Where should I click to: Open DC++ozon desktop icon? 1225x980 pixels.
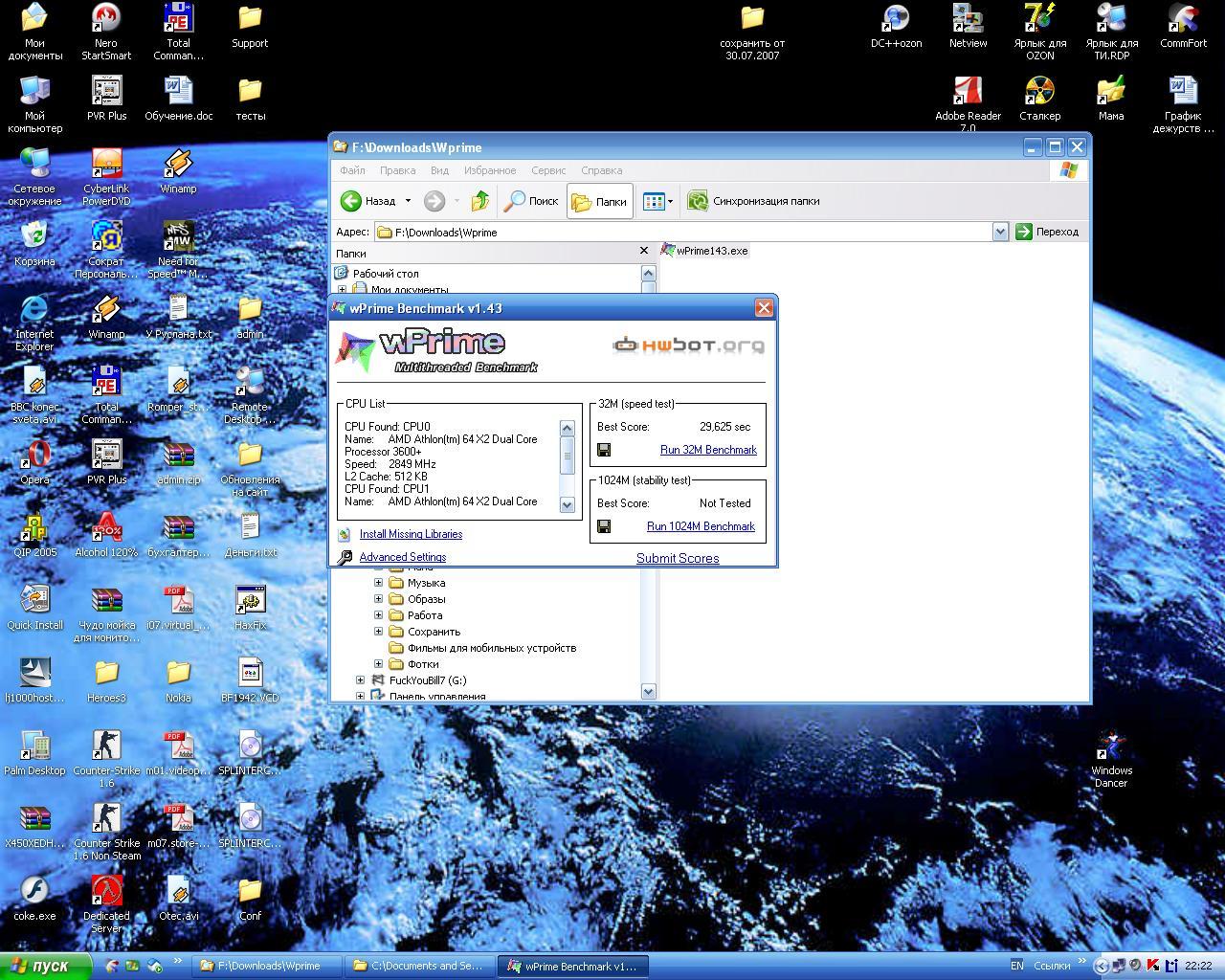(x=896, y=27)
